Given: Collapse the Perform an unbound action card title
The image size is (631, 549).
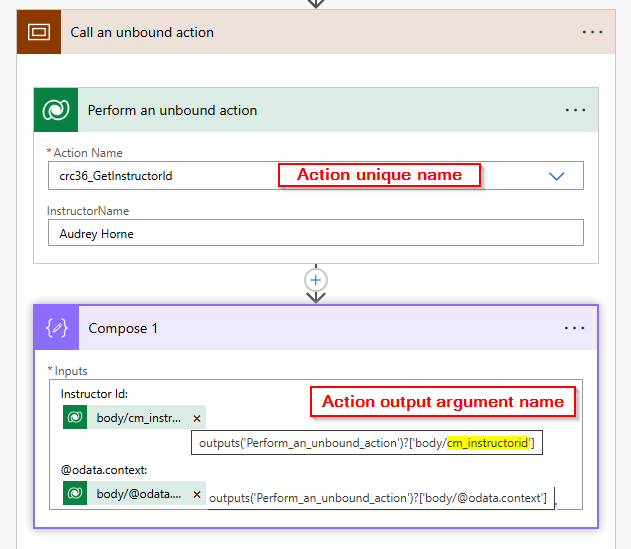Looking at the screenshot, I should click(x=172, y=110).
